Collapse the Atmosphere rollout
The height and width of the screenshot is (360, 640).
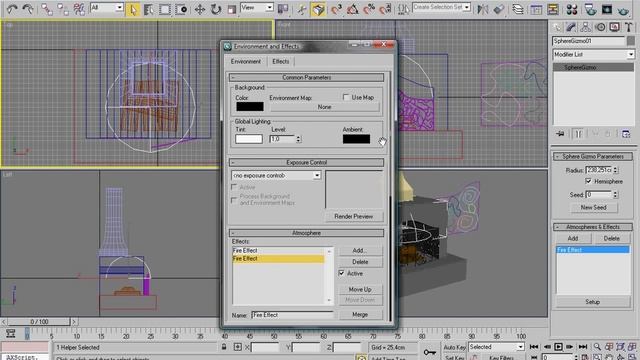point(306,233)
